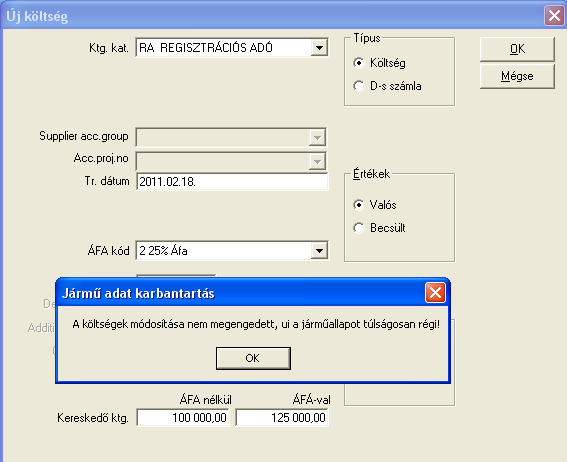Open the Ktg. kat. dropdown arrow
567x462 pixels.
pos(319,48)
